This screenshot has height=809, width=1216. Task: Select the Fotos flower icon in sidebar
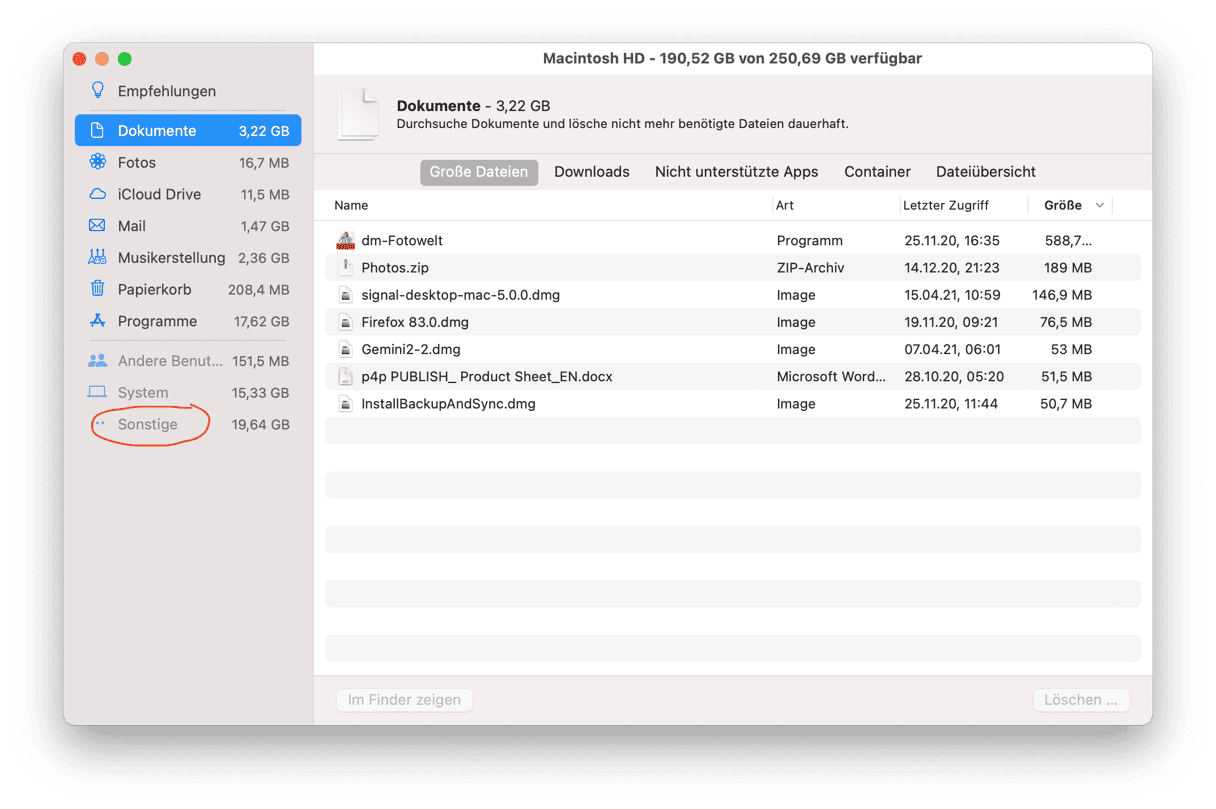pyautogui.click(x=97, y=162)
